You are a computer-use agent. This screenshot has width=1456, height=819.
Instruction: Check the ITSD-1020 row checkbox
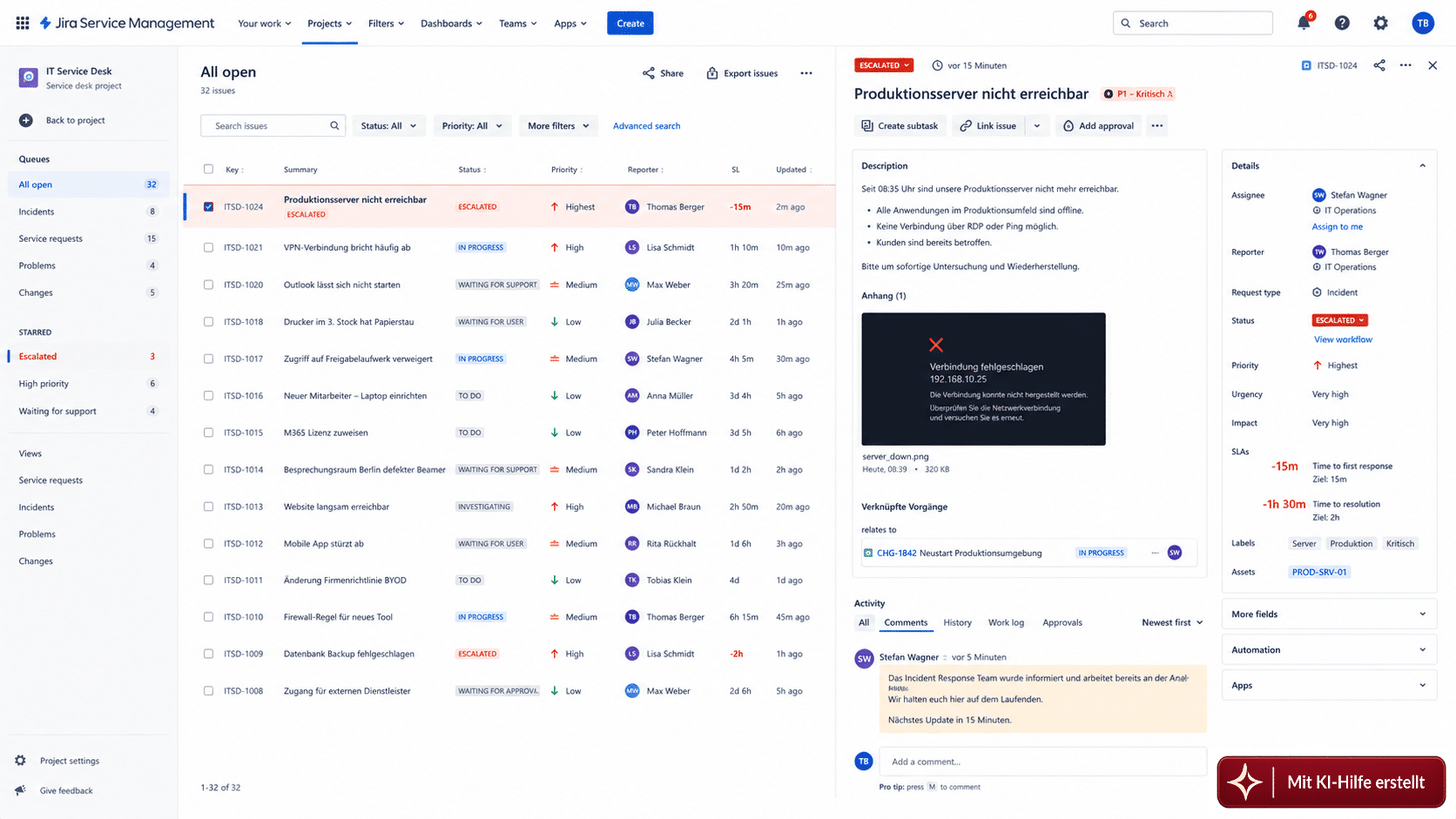208,285
